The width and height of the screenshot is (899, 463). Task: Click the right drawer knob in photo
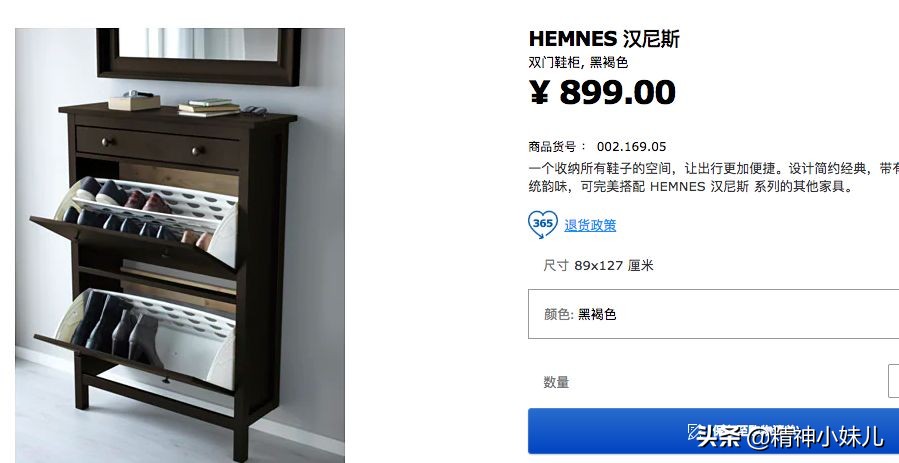coord(196,151)
